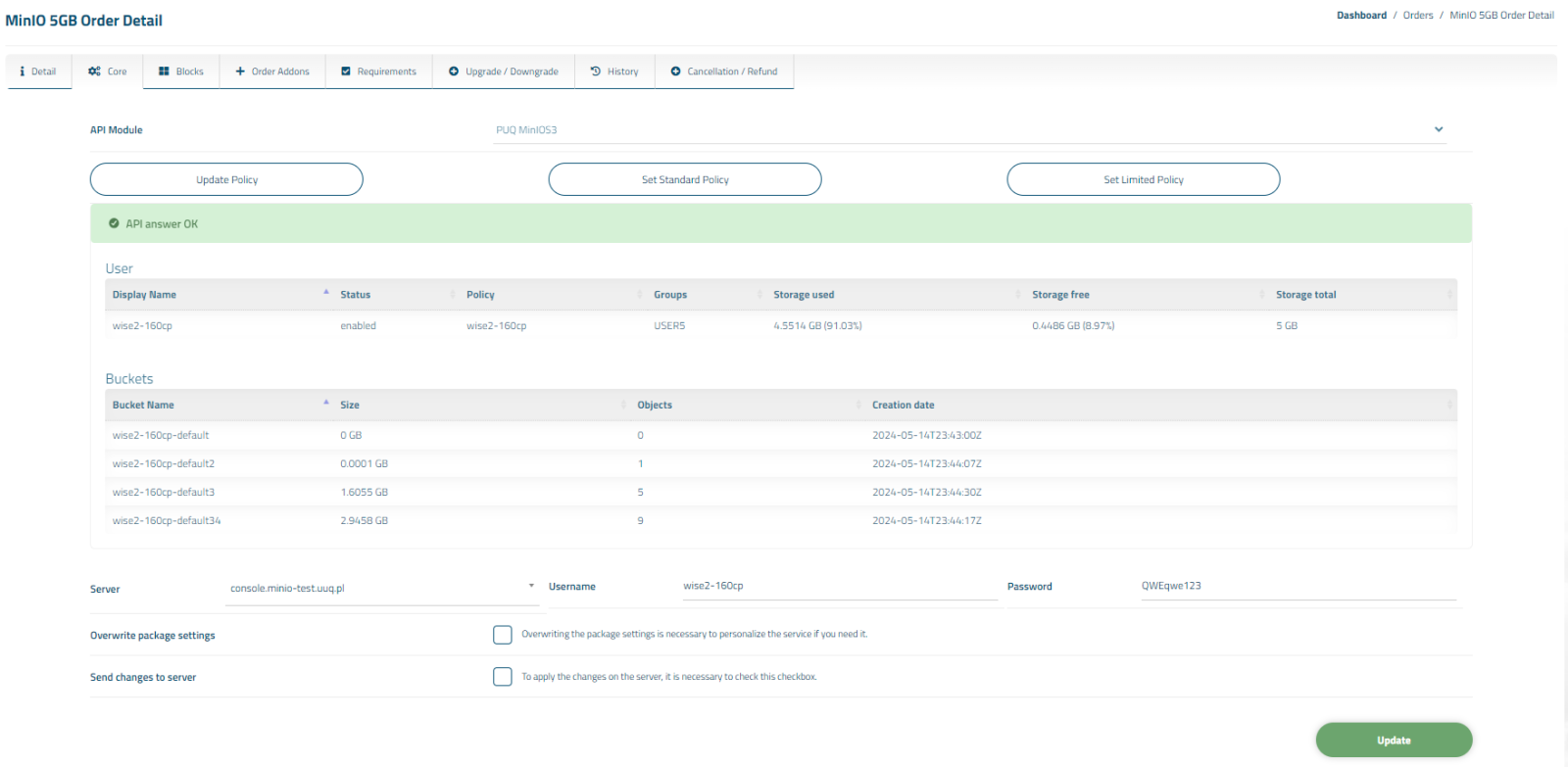Expand the API Module dropdown
Viewport: 1568px width, 767px height.
1439,129
